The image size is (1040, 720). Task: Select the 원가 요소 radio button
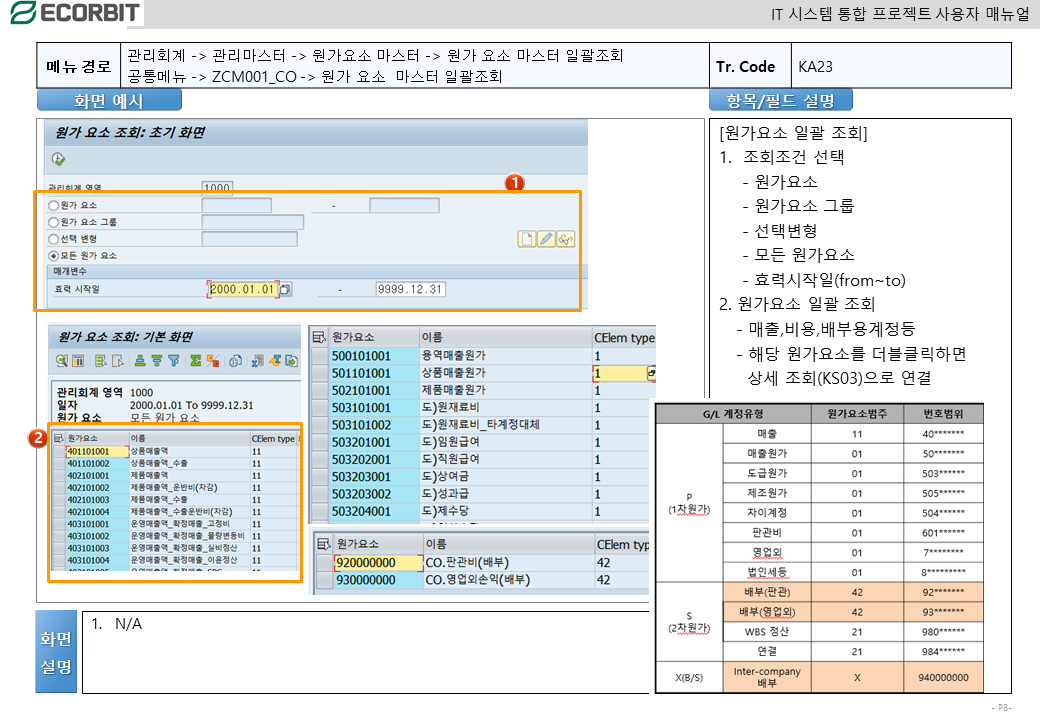click(54, 205)
